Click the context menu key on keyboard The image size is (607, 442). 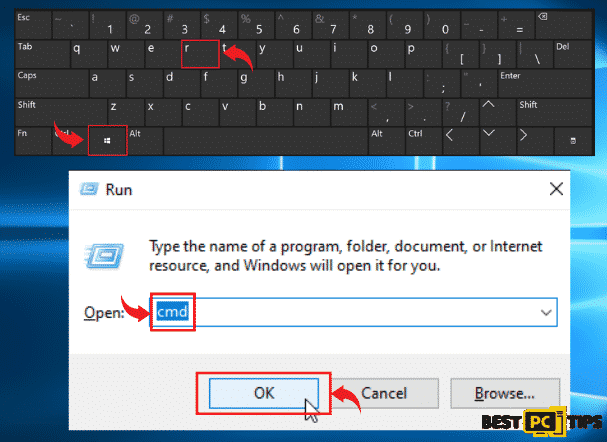(573, 140)
